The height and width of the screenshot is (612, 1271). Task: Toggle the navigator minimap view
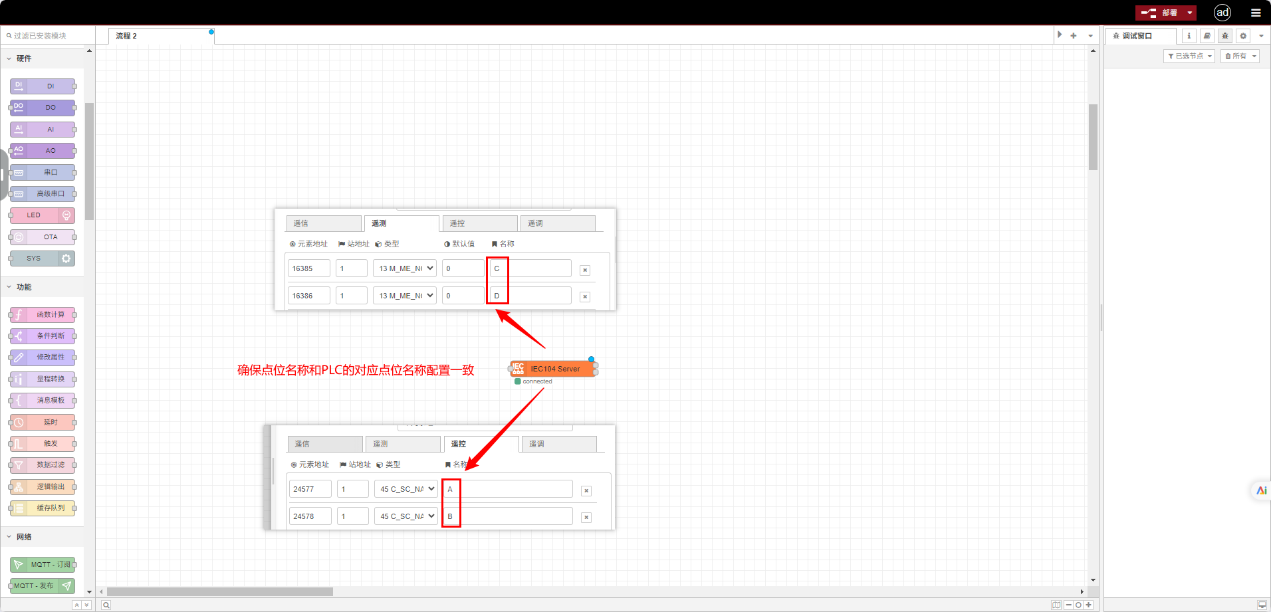[1056, 605]
